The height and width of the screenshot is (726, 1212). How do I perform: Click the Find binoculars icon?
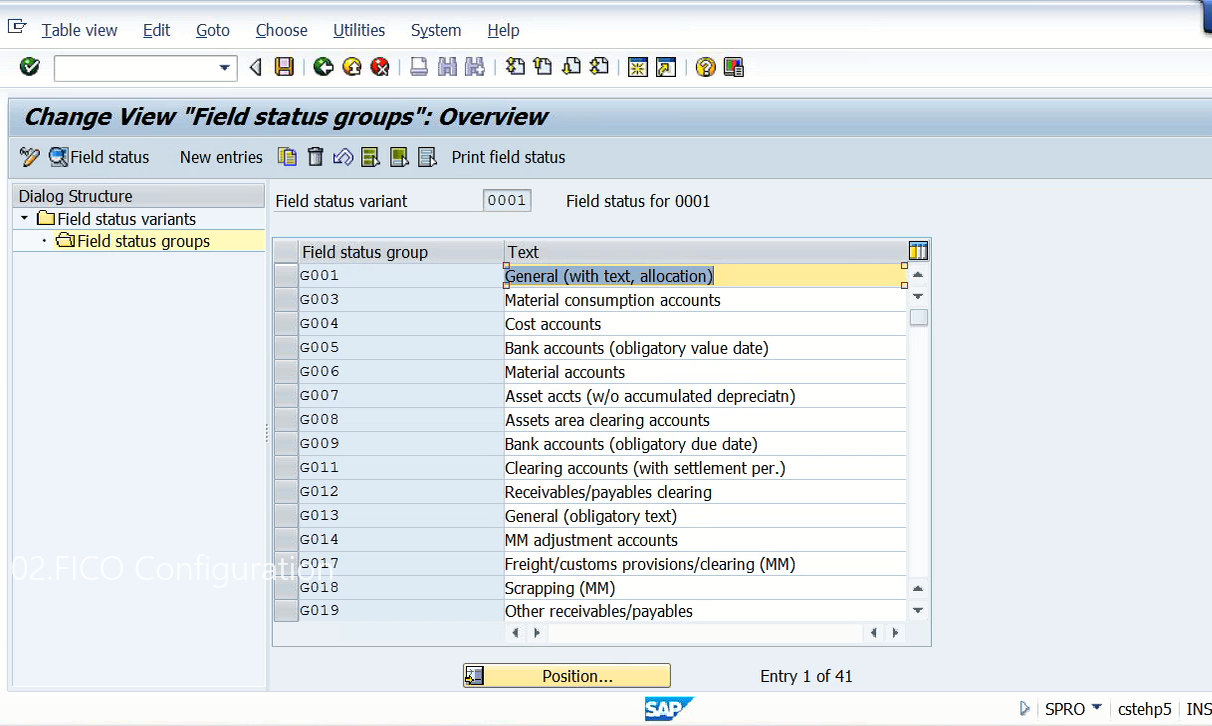coord(447,67)
